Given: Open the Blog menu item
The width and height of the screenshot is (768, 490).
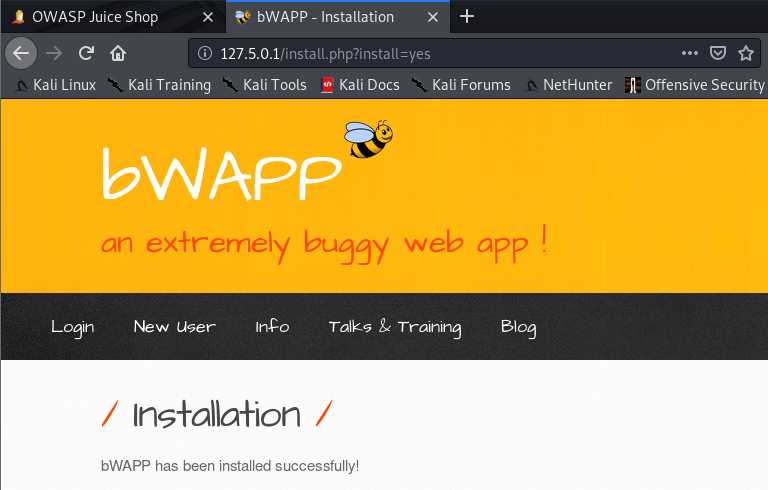Looking at the screenshot, I should pos(519,327).
